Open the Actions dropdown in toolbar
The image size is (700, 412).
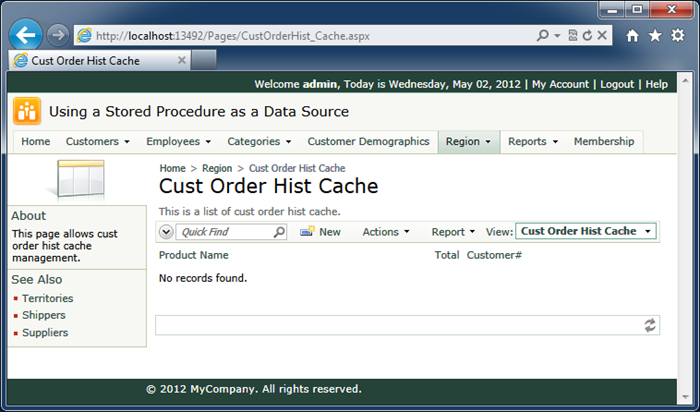coord(386,232)
